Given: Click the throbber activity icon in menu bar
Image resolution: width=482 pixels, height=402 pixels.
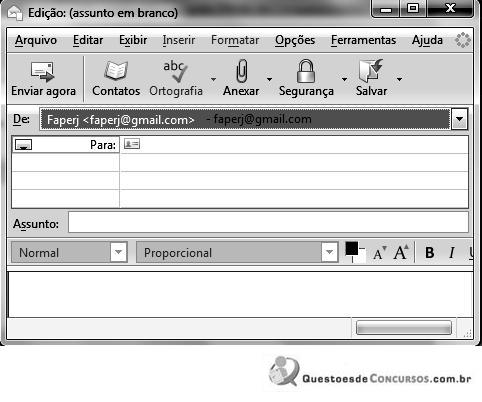Looking at the screenshot, I should [463, 40].
